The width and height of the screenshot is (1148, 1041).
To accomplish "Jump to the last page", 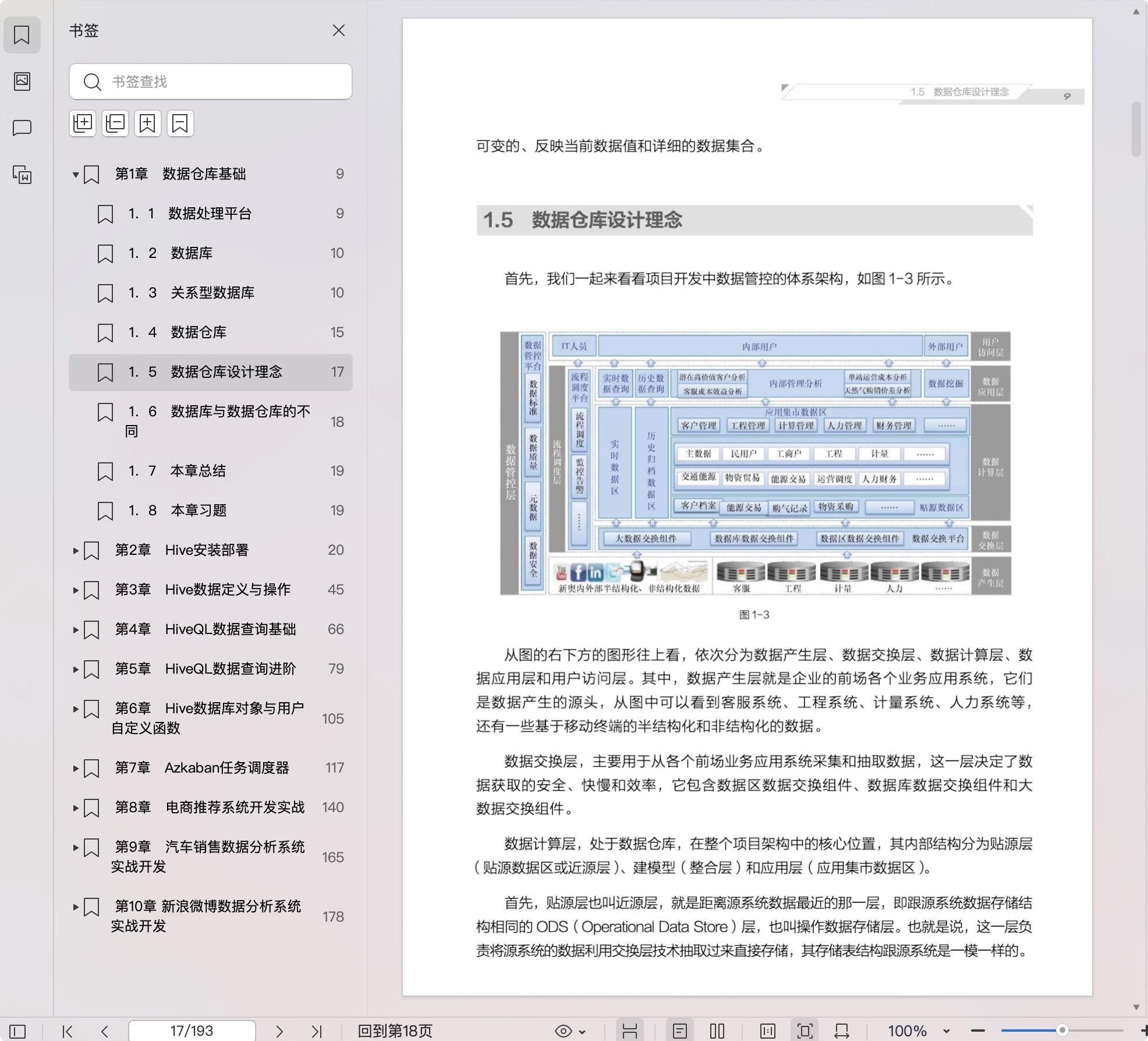I will pos(317,1031).
